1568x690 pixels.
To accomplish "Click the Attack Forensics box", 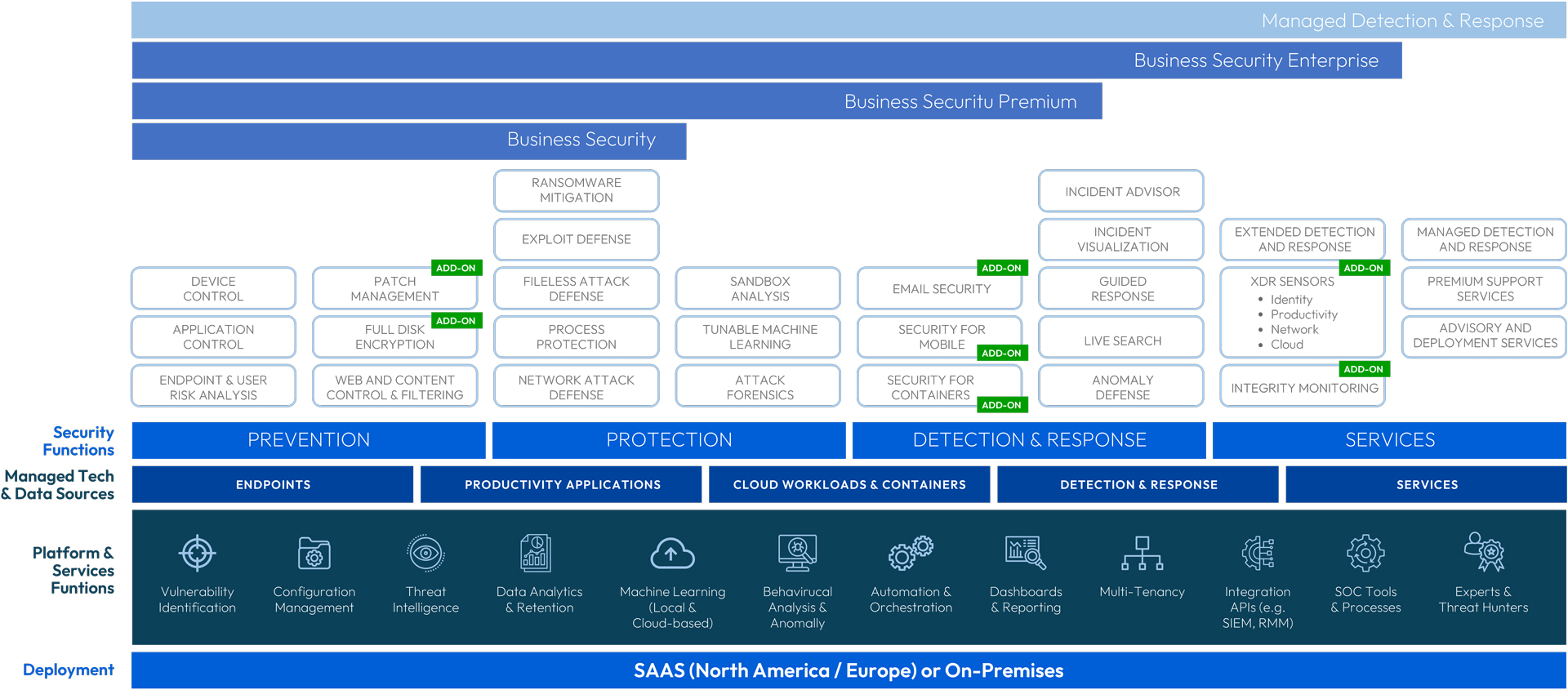I will click(758, 386).
